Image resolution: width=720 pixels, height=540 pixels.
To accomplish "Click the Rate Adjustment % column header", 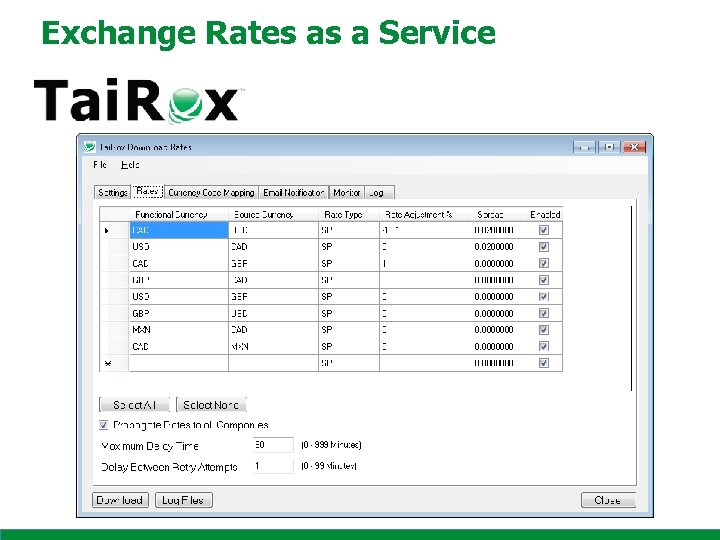I will [425, 214].
